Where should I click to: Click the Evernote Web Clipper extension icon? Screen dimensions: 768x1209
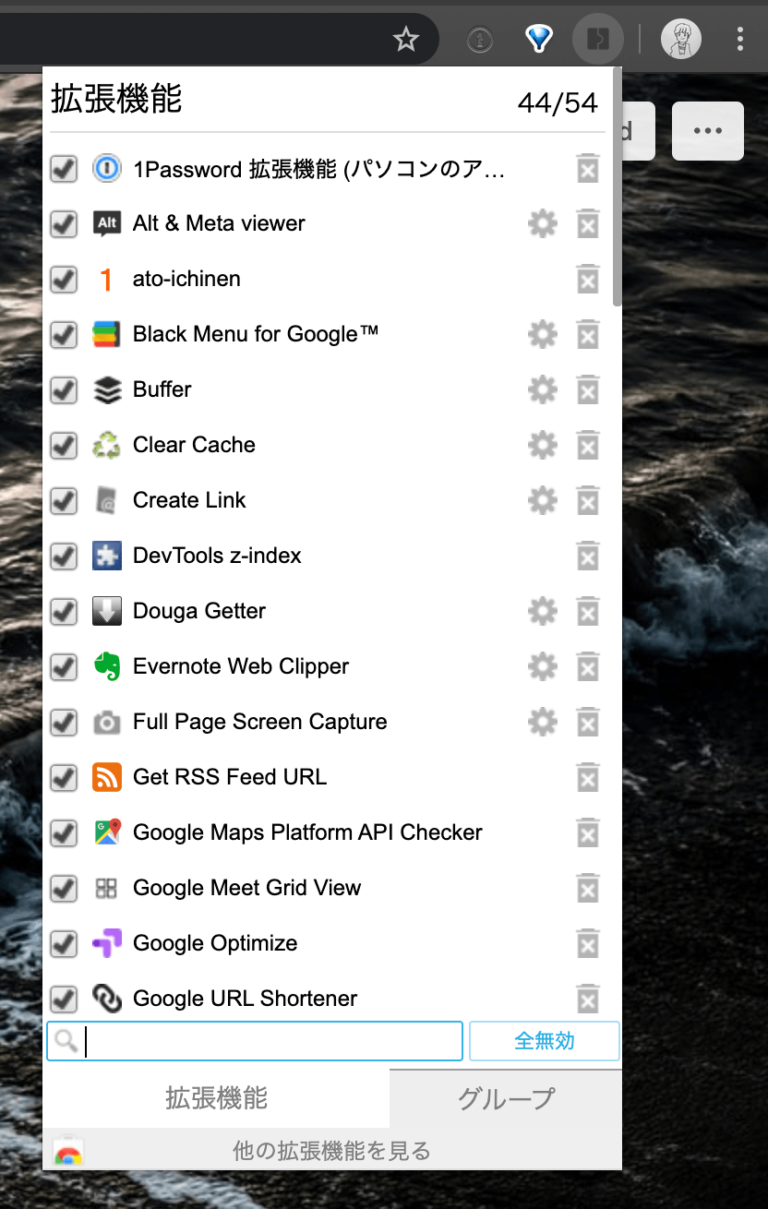(107, 667)
